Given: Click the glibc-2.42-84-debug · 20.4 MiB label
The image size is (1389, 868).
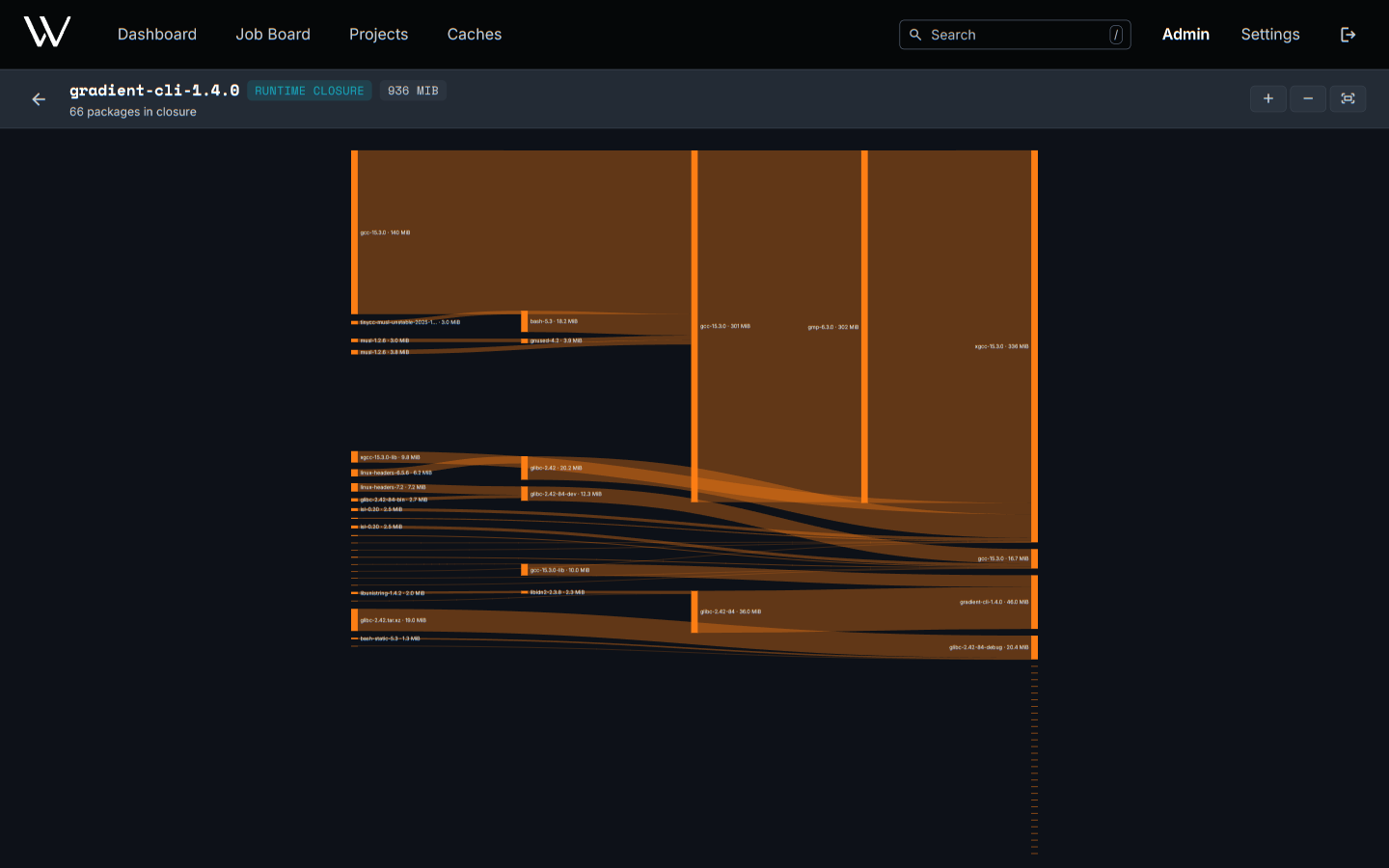Looking at the screenshot, I should (x=989, y=647).
